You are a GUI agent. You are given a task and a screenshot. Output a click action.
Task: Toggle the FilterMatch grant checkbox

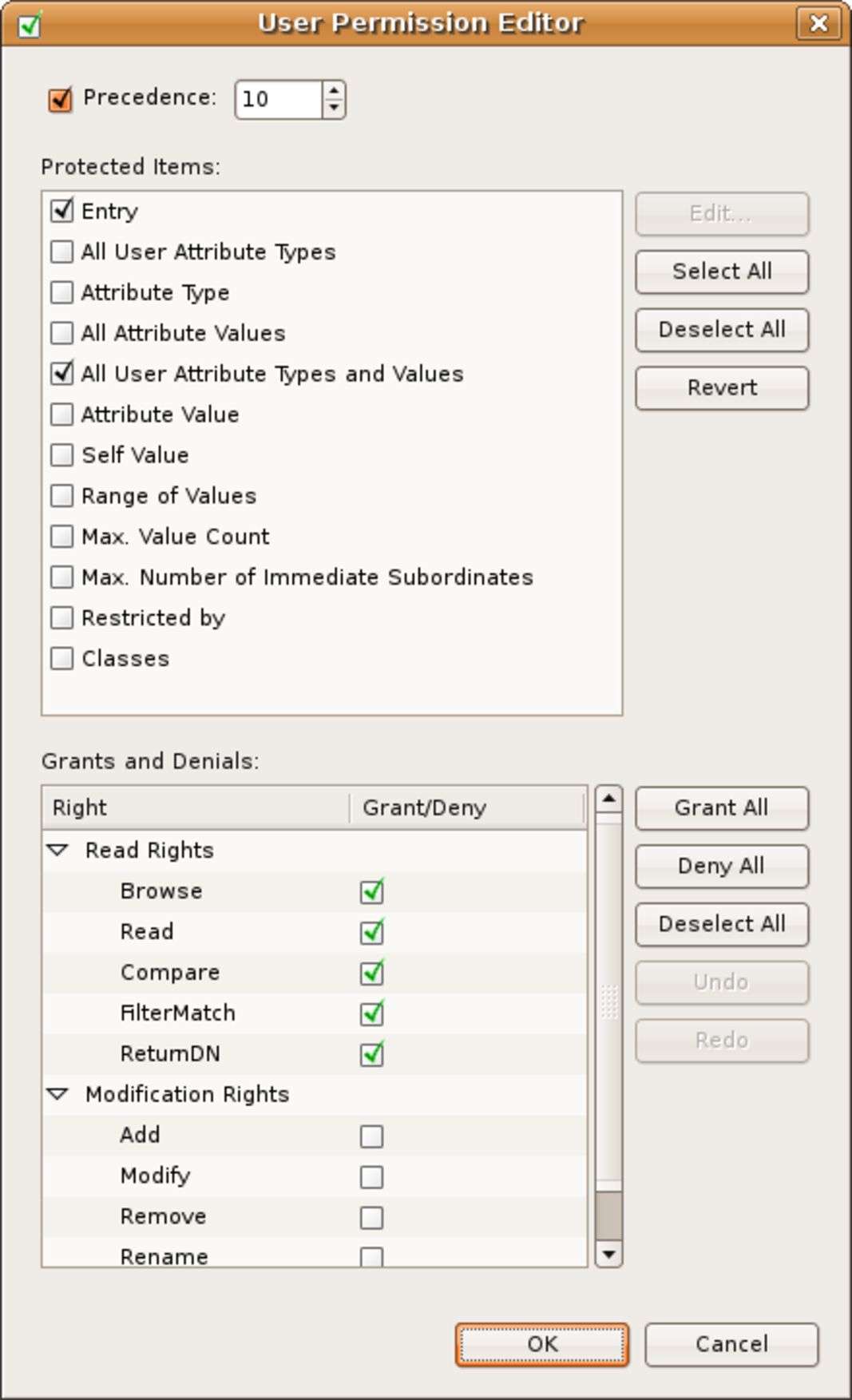(372, 1013)
